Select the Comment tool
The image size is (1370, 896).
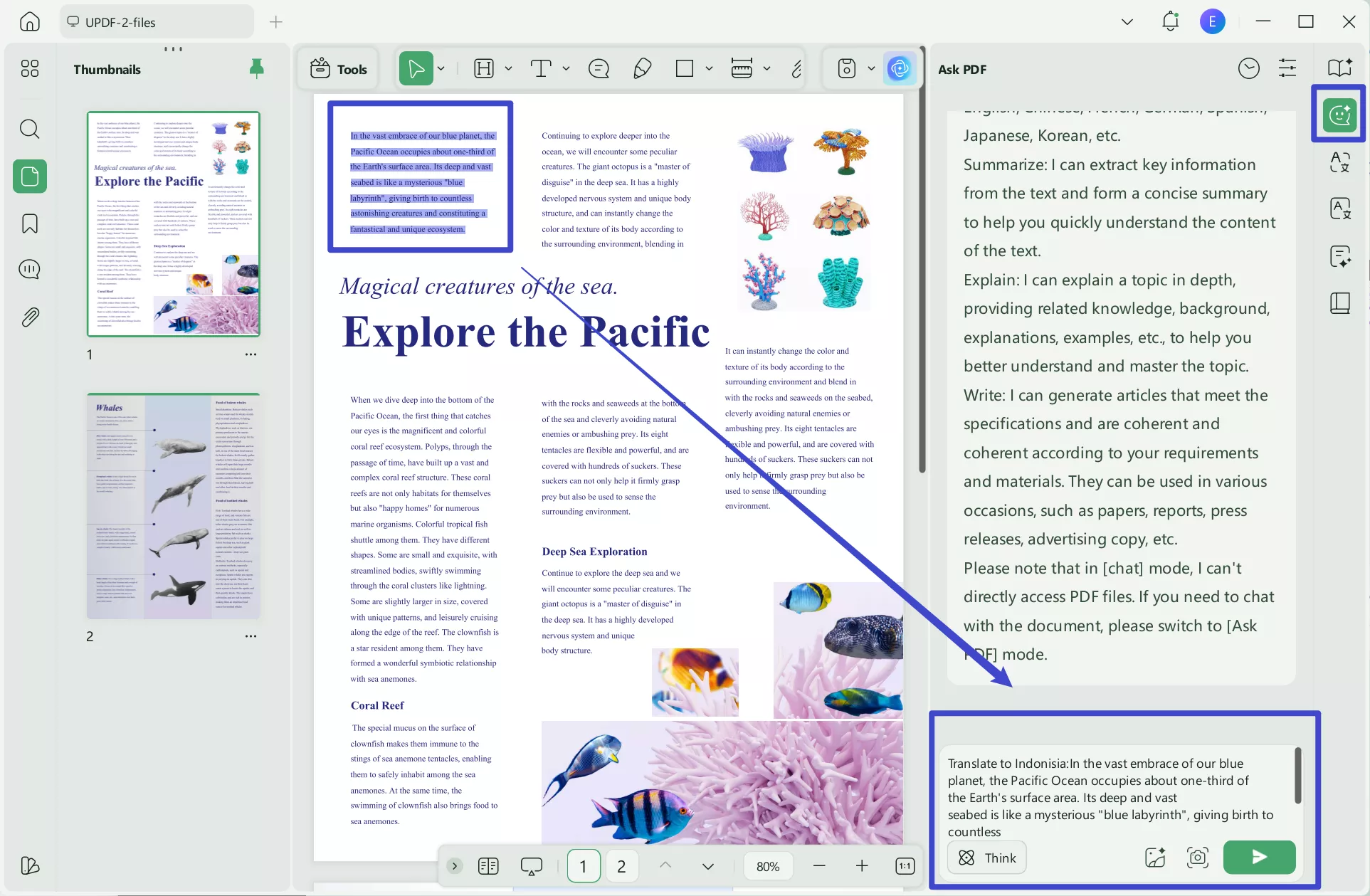[598, 68]
